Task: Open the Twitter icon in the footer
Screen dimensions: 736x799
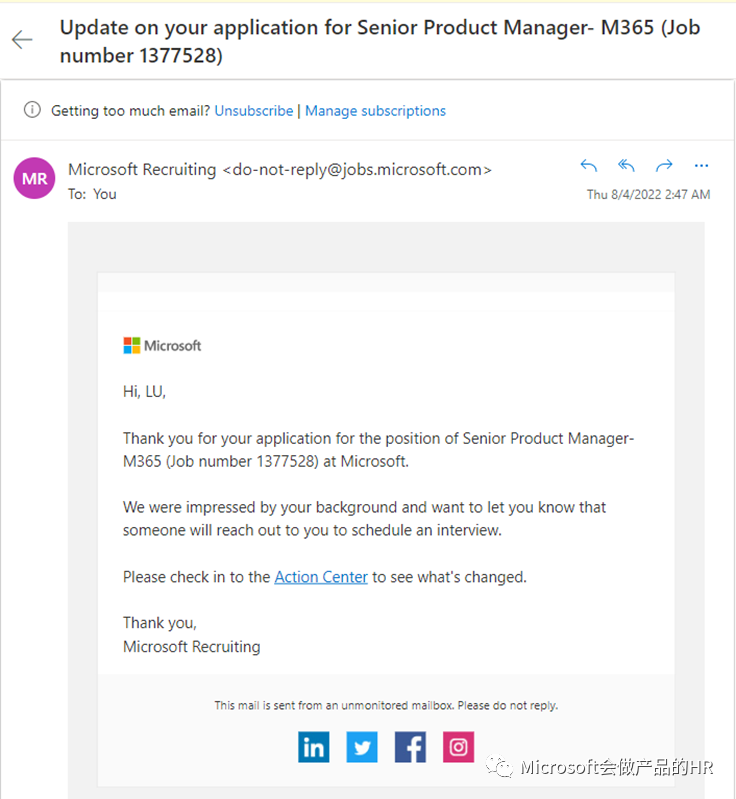Action: 362,747
